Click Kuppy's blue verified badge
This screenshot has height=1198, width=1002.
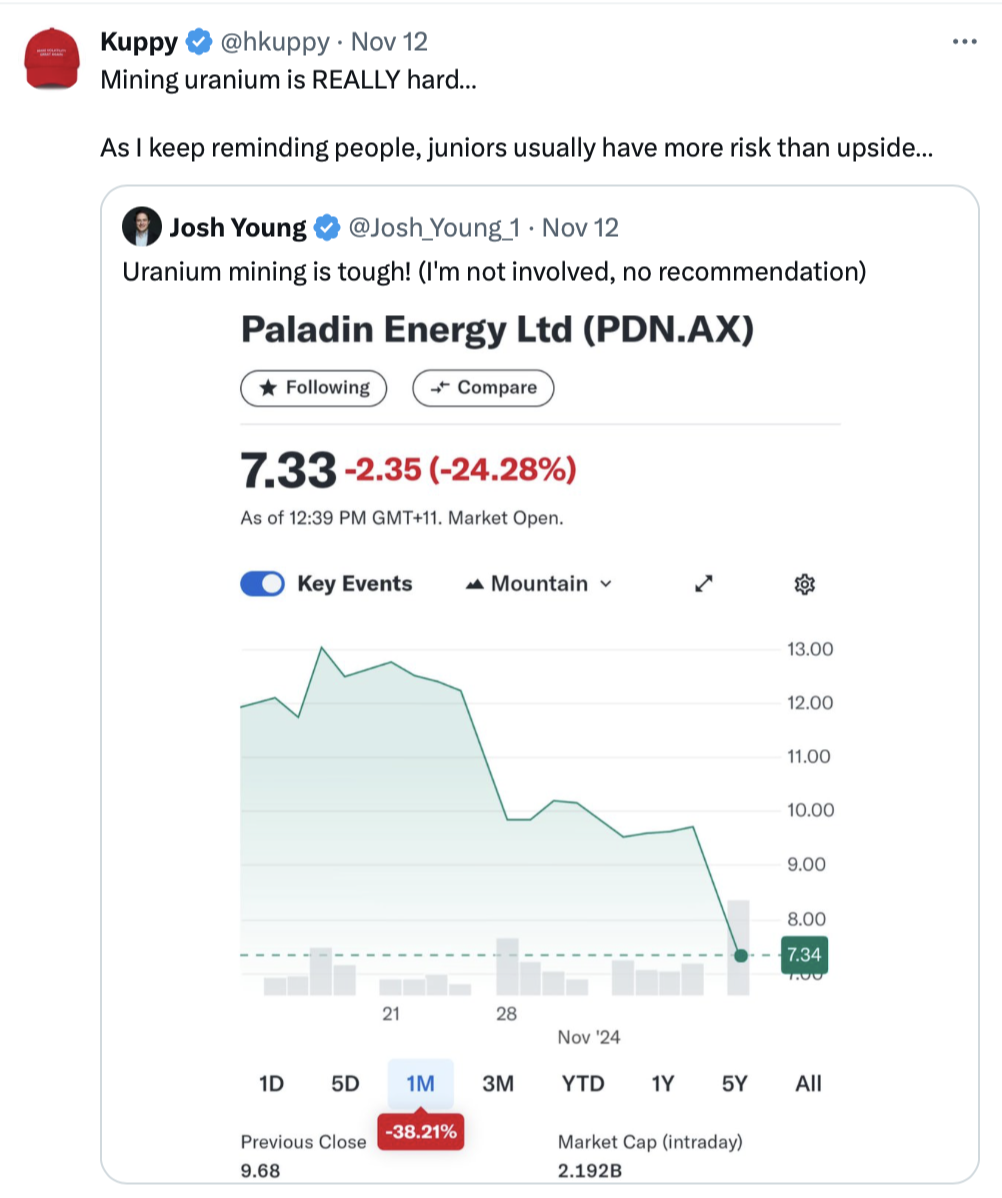coord(199,41)
